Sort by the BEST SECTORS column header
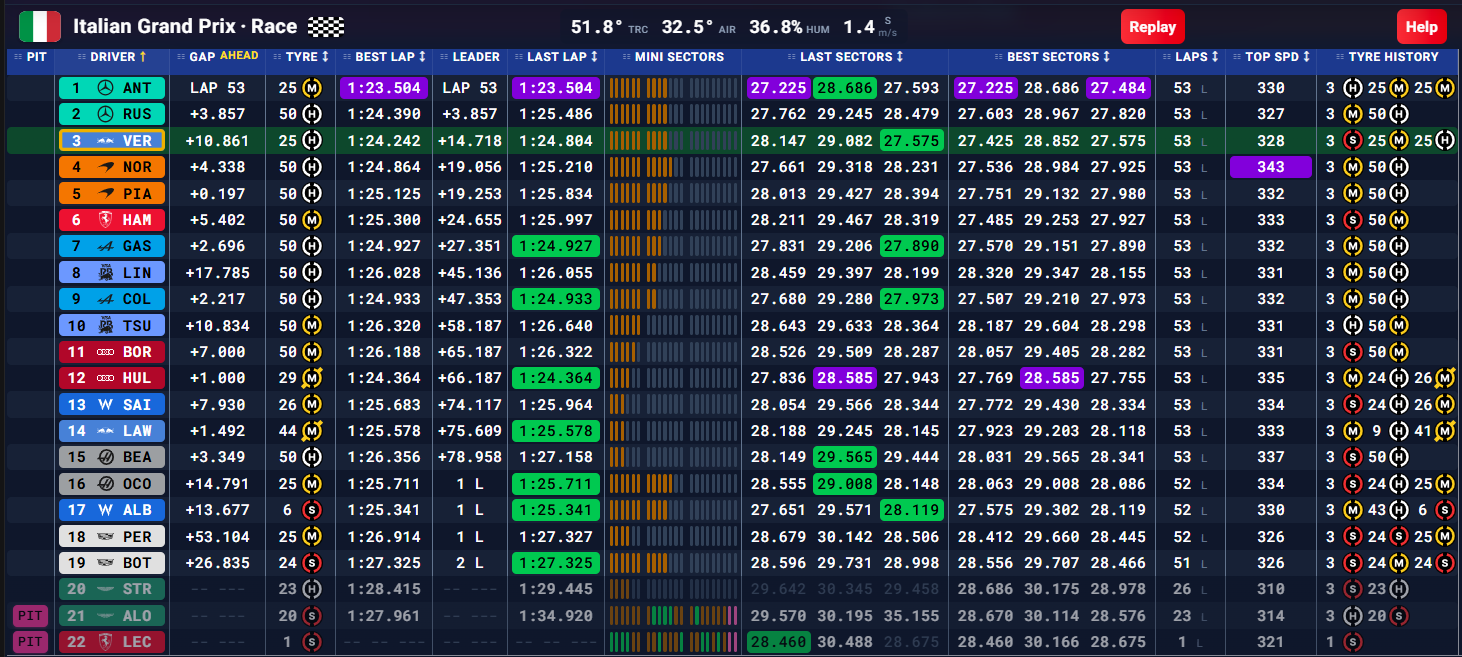 click(1053, 57)
